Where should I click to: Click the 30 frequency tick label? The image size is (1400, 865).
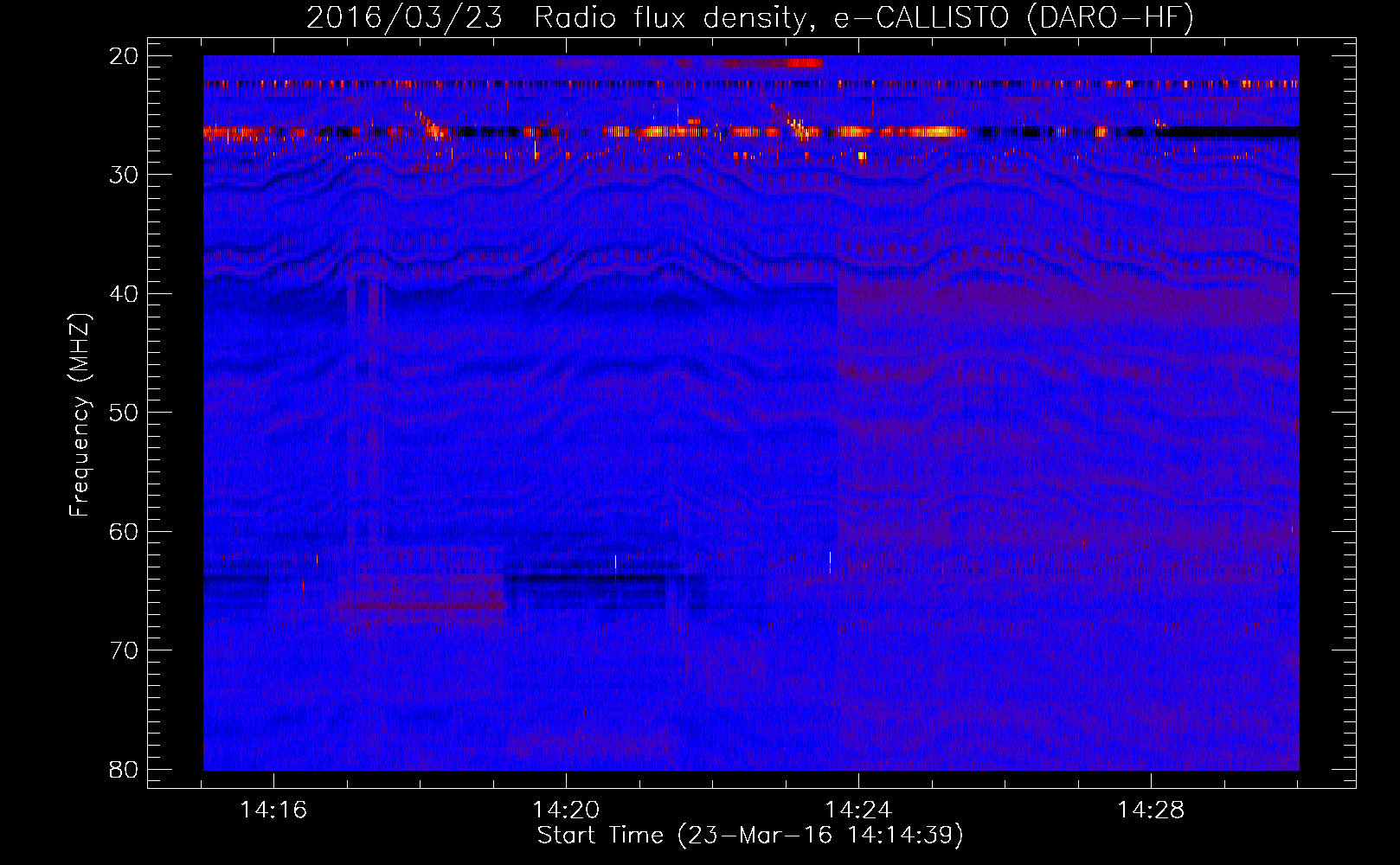[x=124, y=175]
